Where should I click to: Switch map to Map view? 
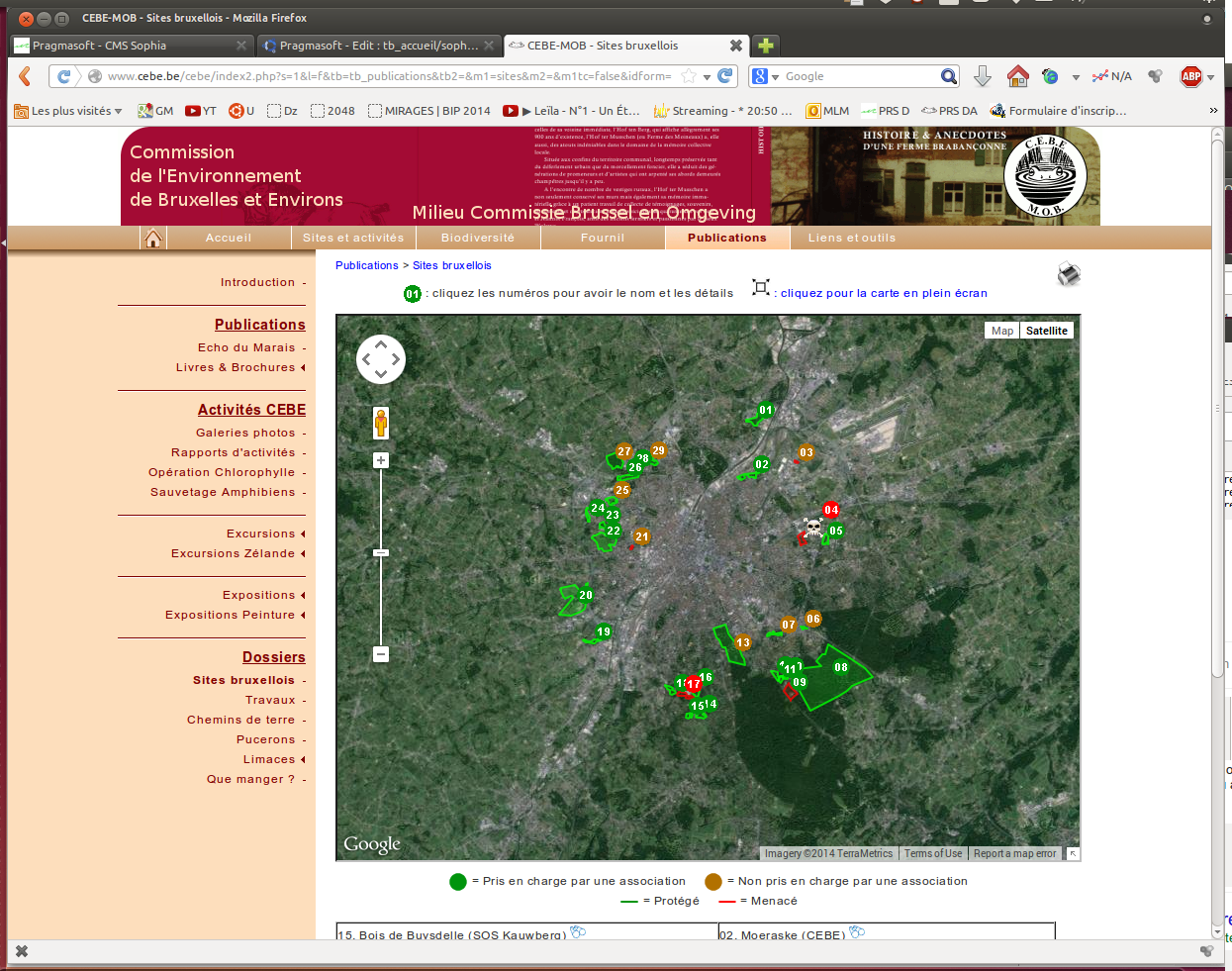[1002, 331]
